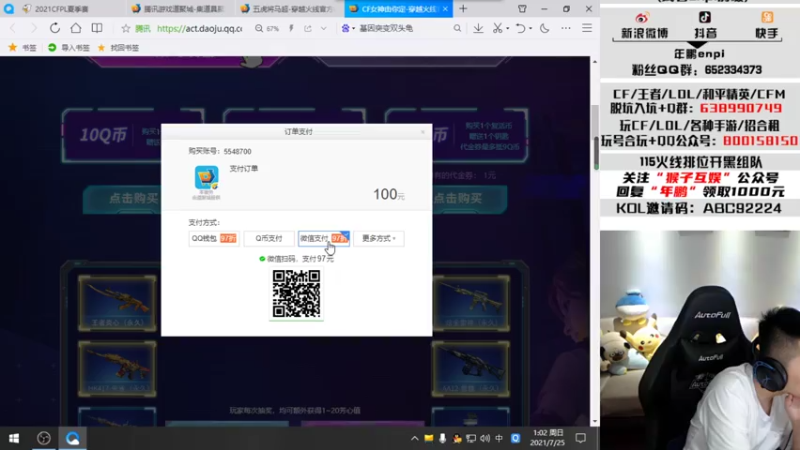The height and width of the screenshot is (450, 800).
Task: Click the forward navigation arrow
Action: (x=34, y=29)
